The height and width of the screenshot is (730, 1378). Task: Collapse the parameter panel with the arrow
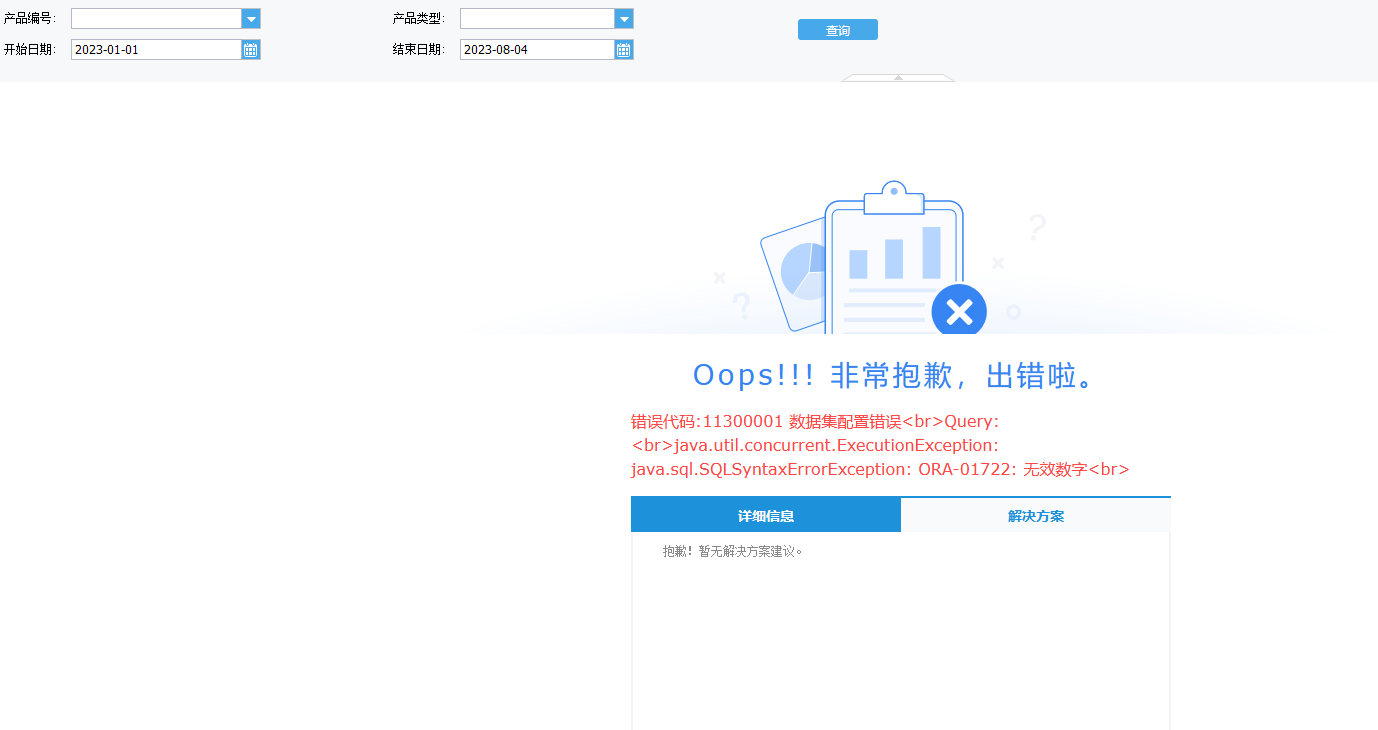tap(898, 77)
